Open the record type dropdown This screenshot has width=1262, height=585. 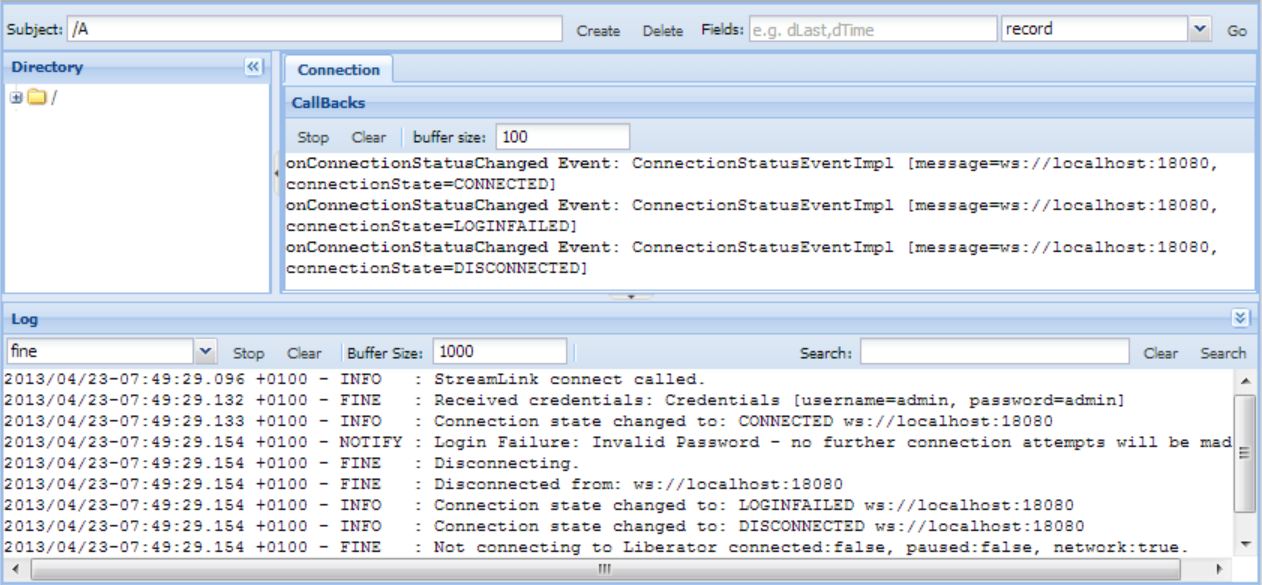1202,30
